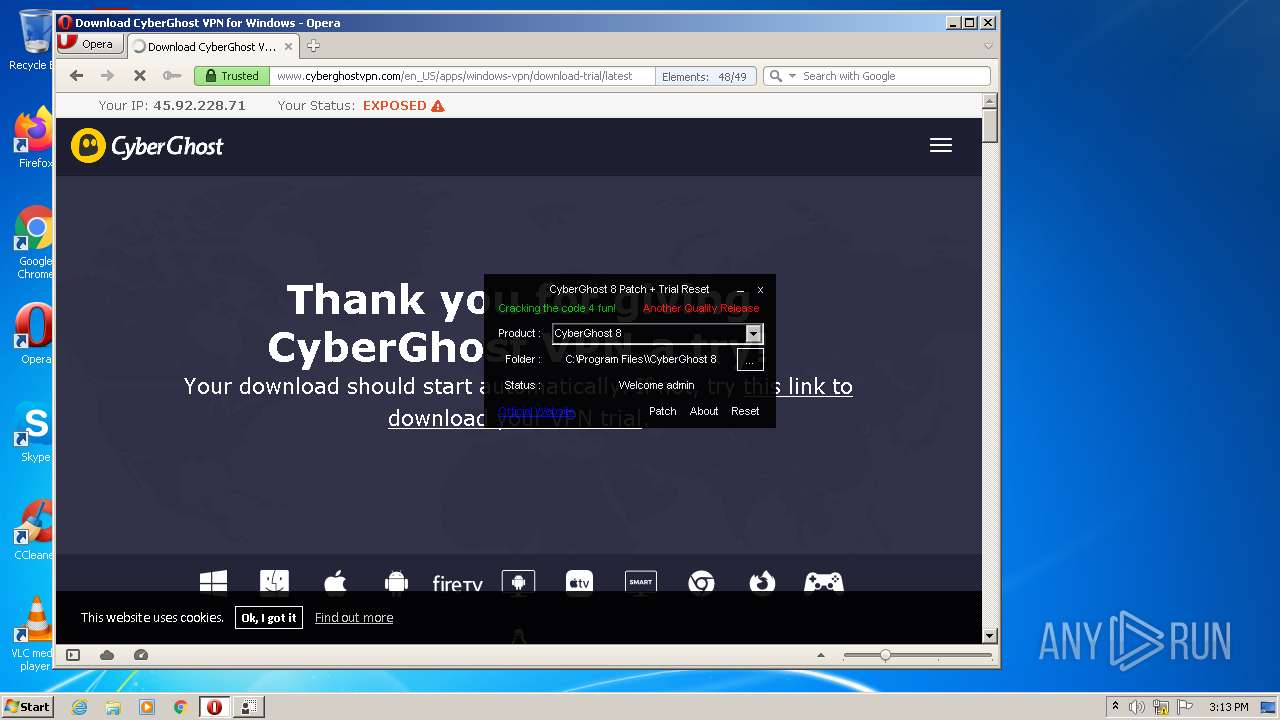This screenshot has height=720, width=1280.
Task: Select the Android TV platform icon
Action: [518, 582]
